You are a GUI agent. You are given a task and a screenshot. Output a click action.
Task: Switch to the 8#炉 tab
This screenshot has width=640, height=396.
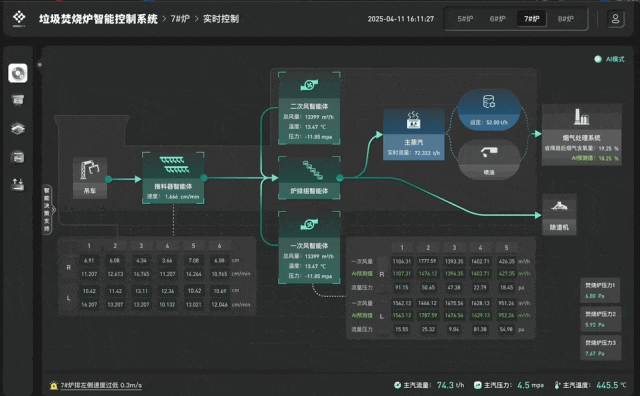pos(565,19)
